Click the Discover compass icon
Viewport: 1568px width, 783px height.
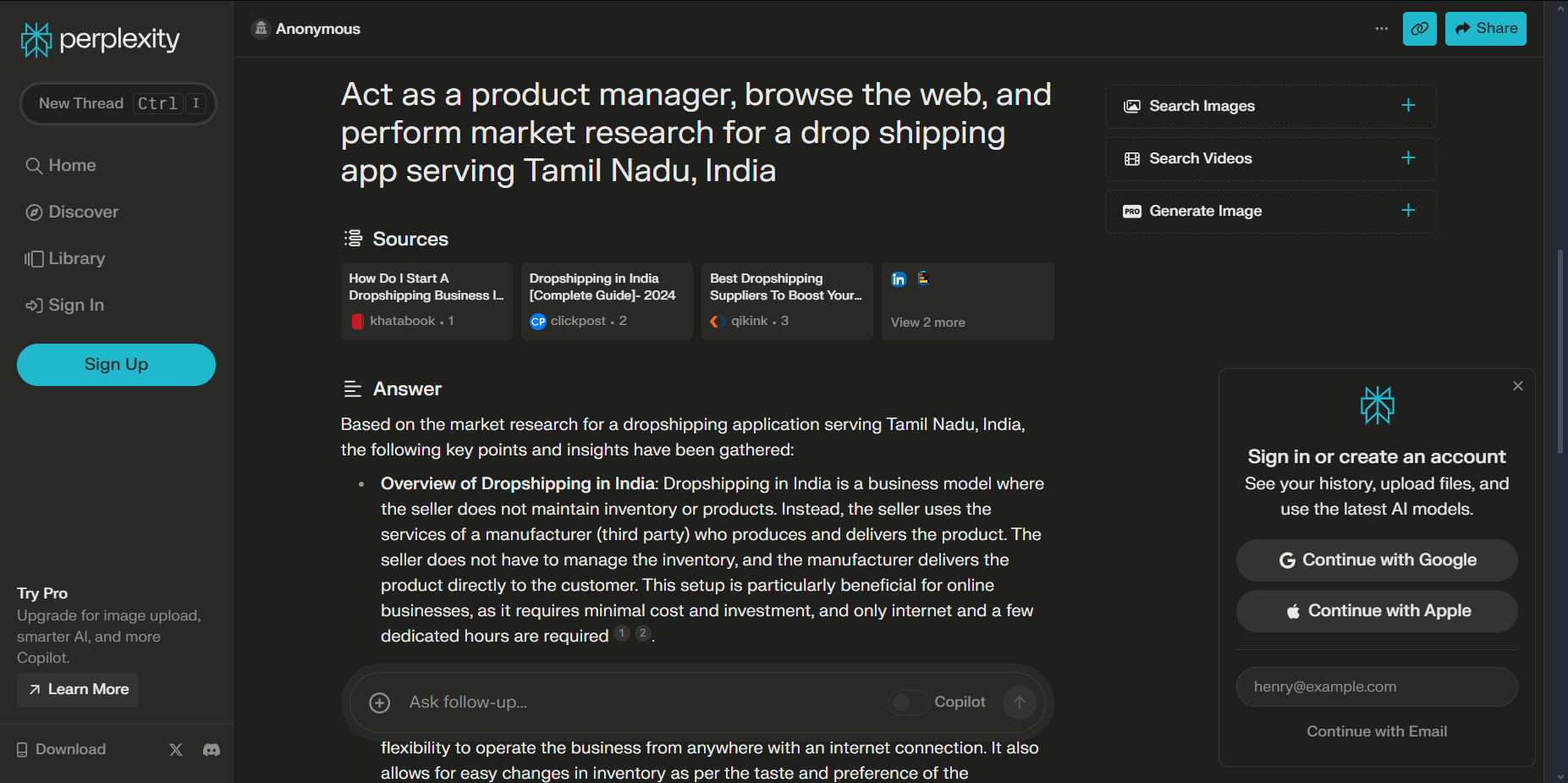(x=34, y=212)
